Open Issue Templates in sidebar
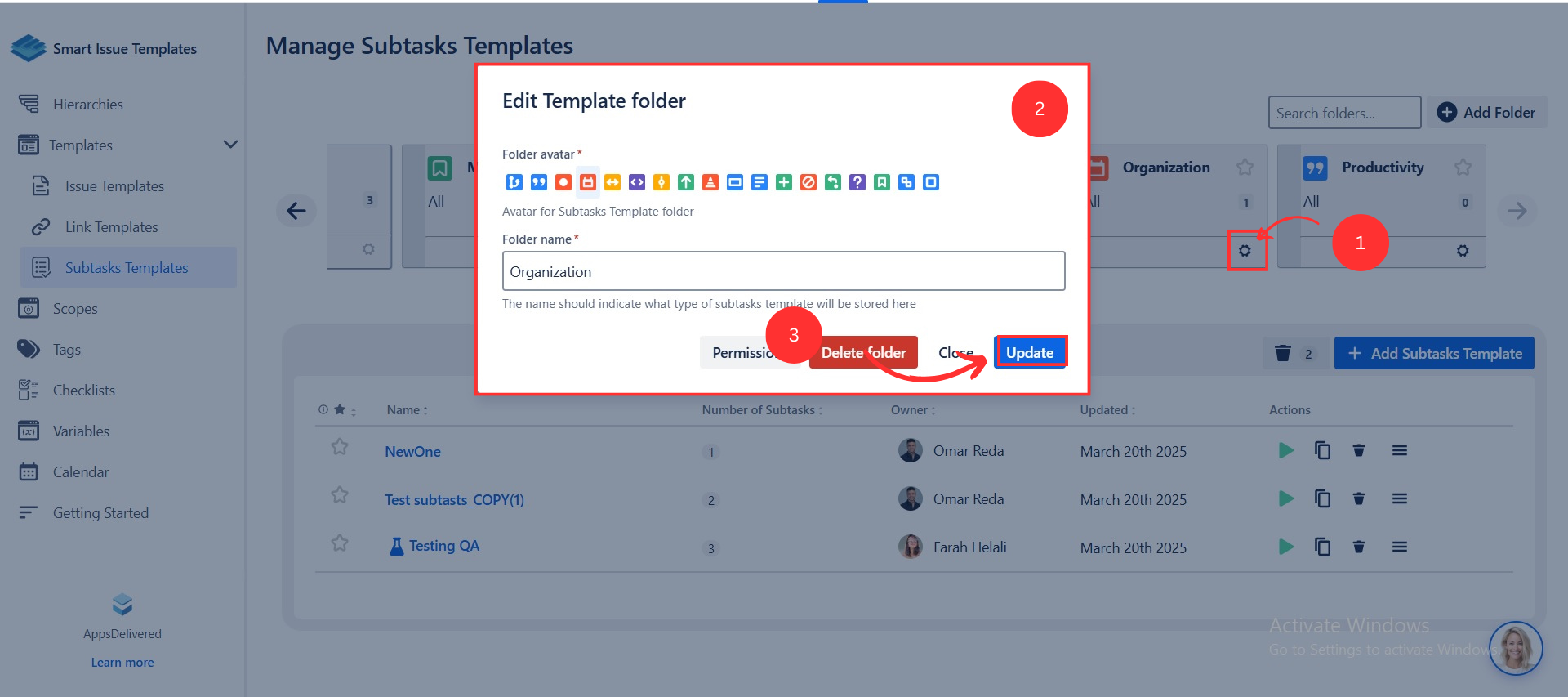Viewport: 1568px width, 697px height. tap(114, 186)
